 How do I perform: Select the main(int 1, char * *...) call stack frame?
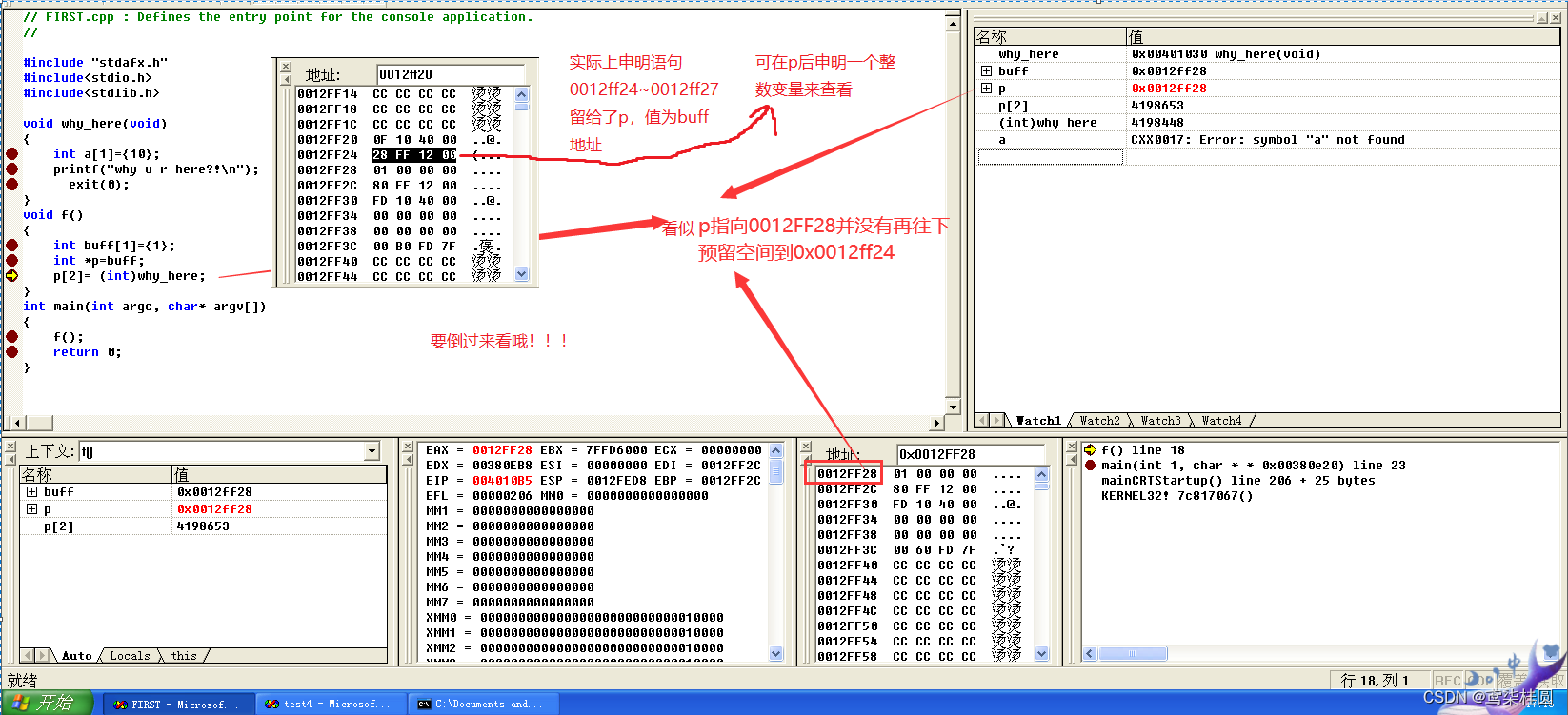coord(1254,466)
